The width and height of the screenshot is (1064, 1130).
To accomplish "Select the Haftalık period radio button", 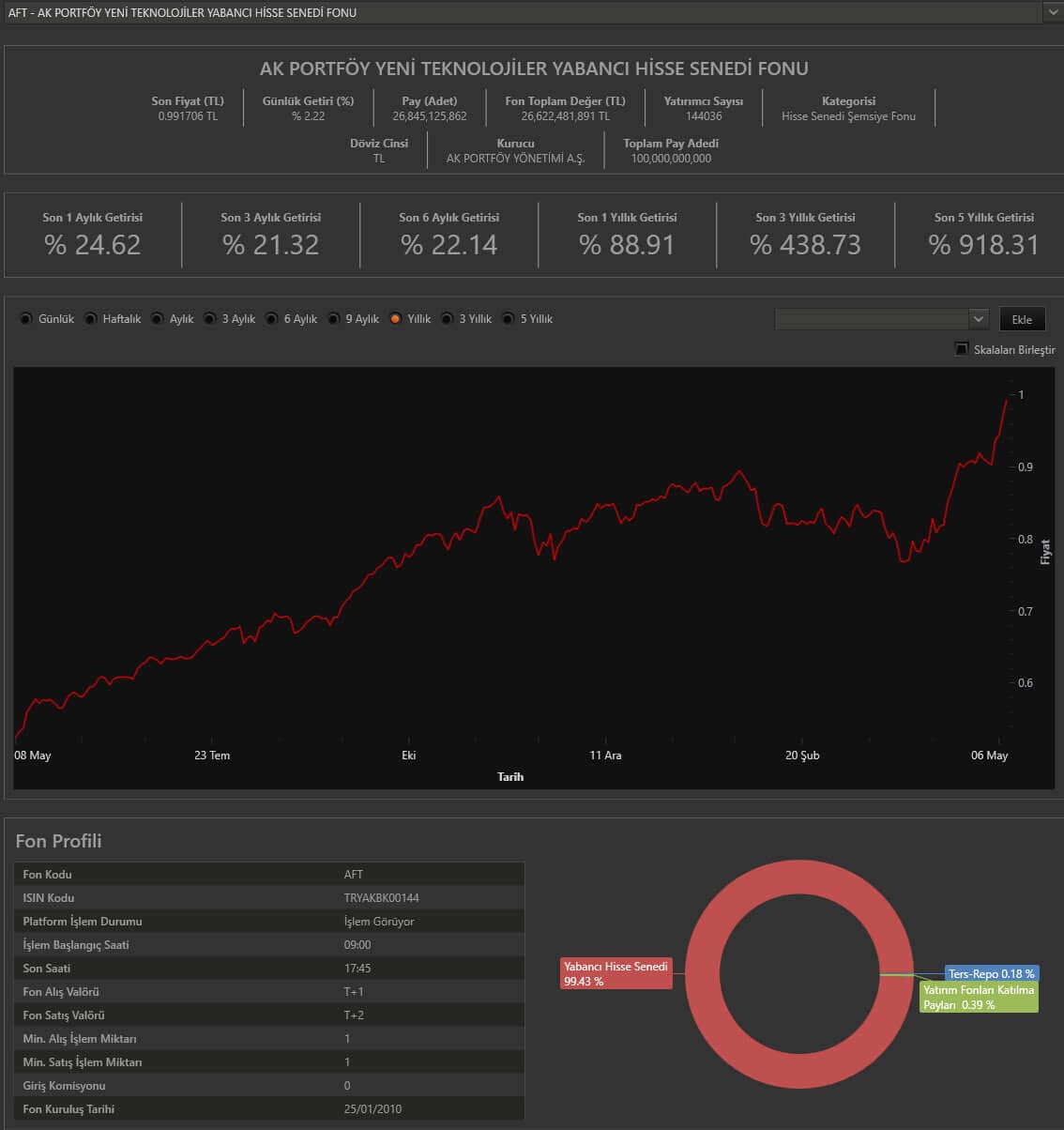I will [x=90, y=319].
